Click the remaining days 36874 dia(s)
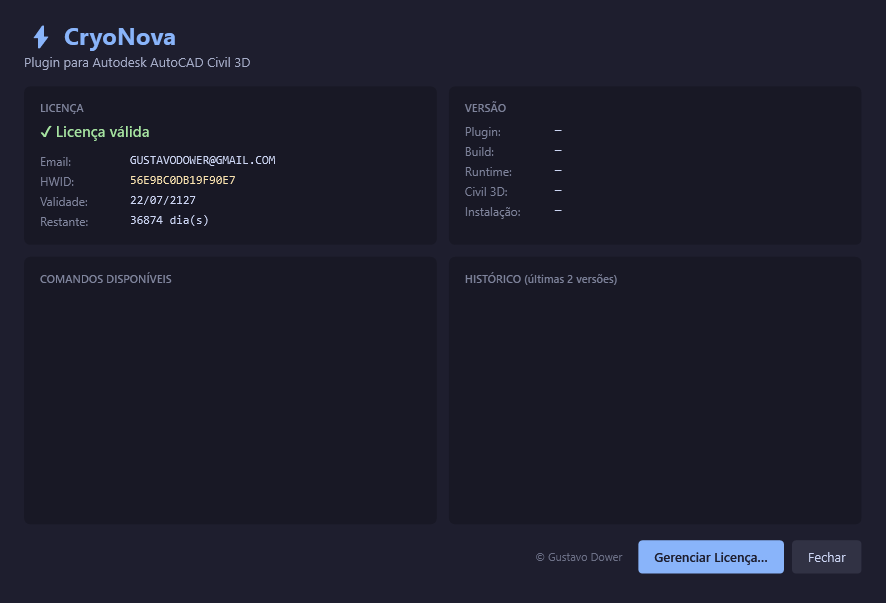Viewport: 886px width, 603px height. click(x=169, y=220)
